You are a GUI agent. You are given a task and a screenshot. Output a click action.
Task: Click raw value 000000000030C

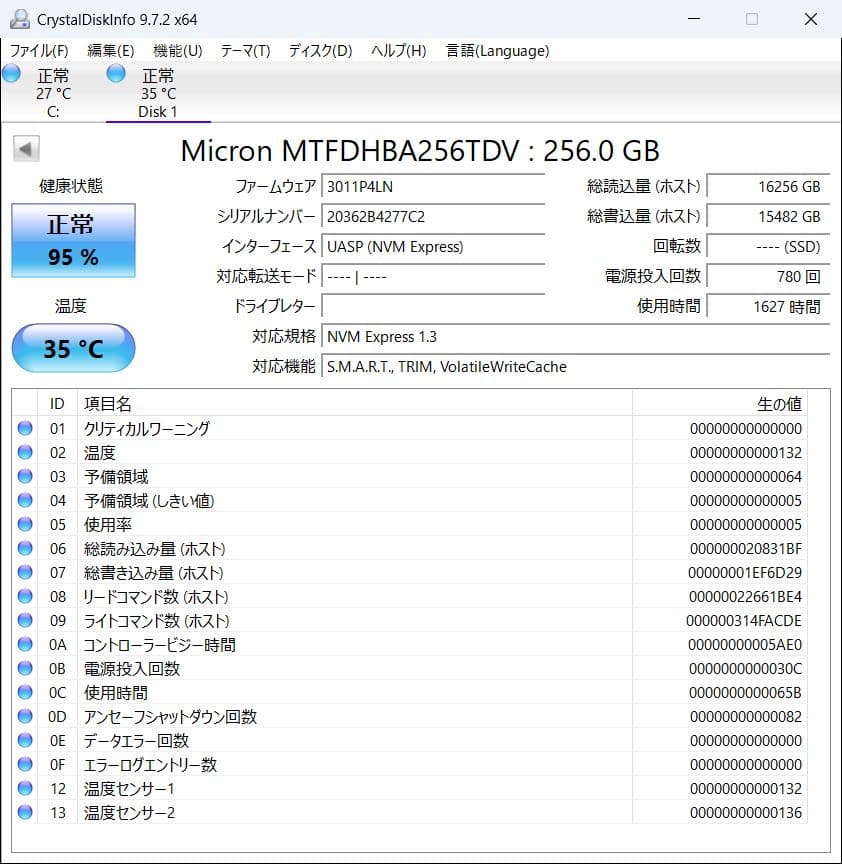746,669
